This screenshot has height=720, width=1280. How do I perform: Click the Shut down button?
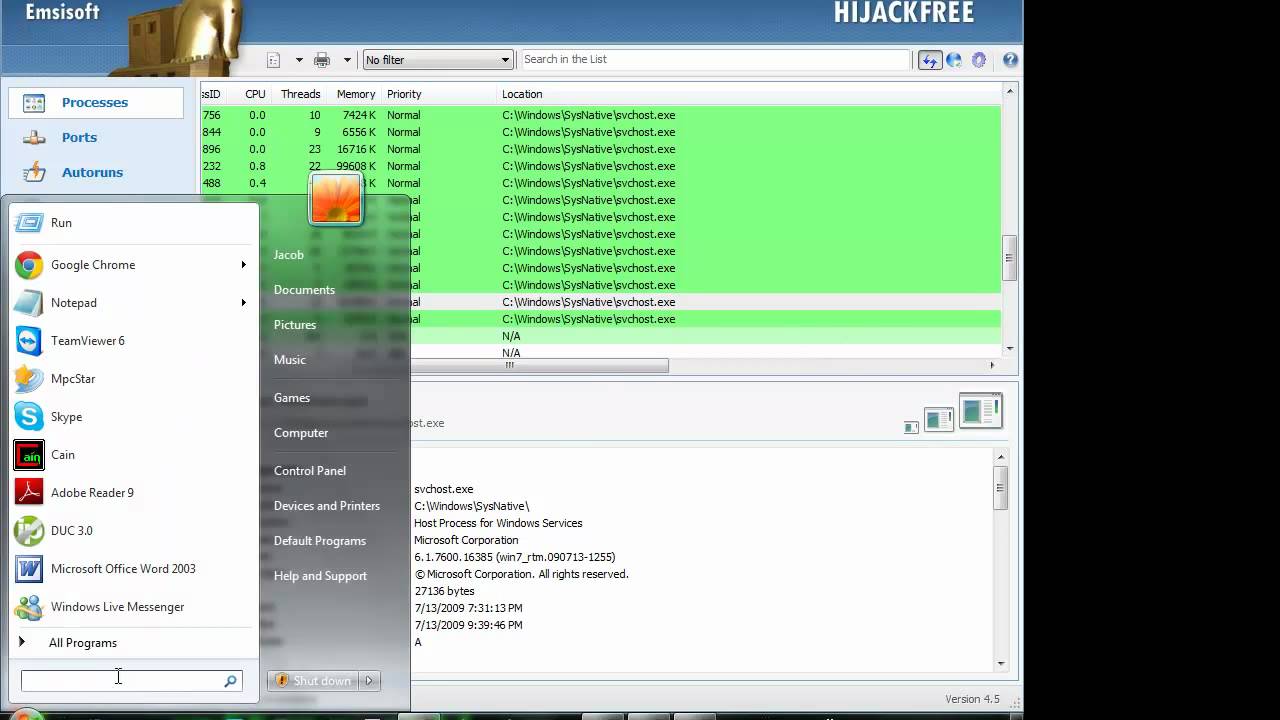[x=313, y=681]
